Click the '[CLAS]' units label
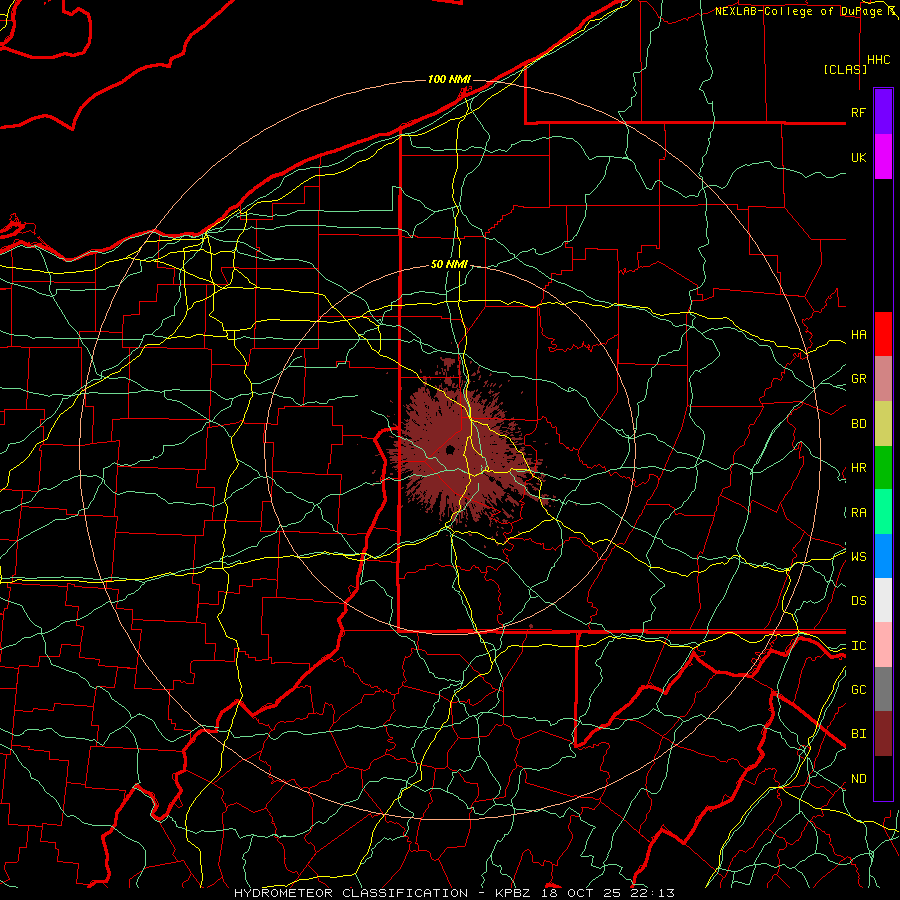The image size is (900, 900). 845,69
